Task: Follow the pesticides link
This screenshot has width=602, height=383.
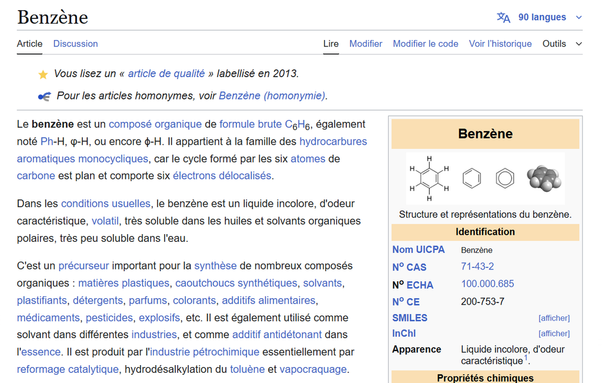Action: (109, 318)
